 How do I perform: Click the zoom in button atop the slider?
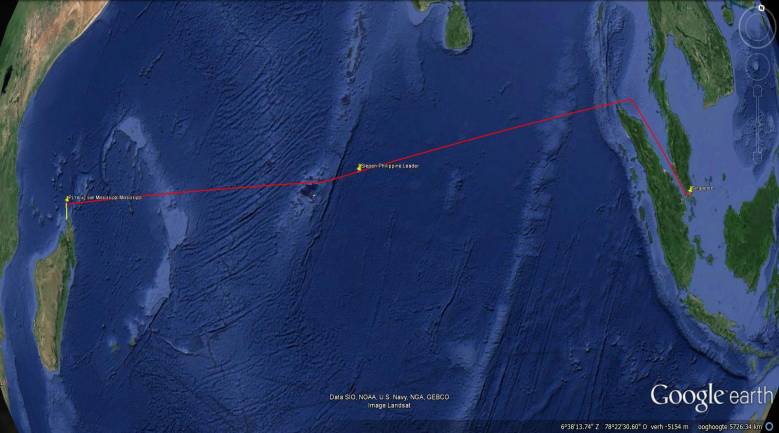(758, 90)
